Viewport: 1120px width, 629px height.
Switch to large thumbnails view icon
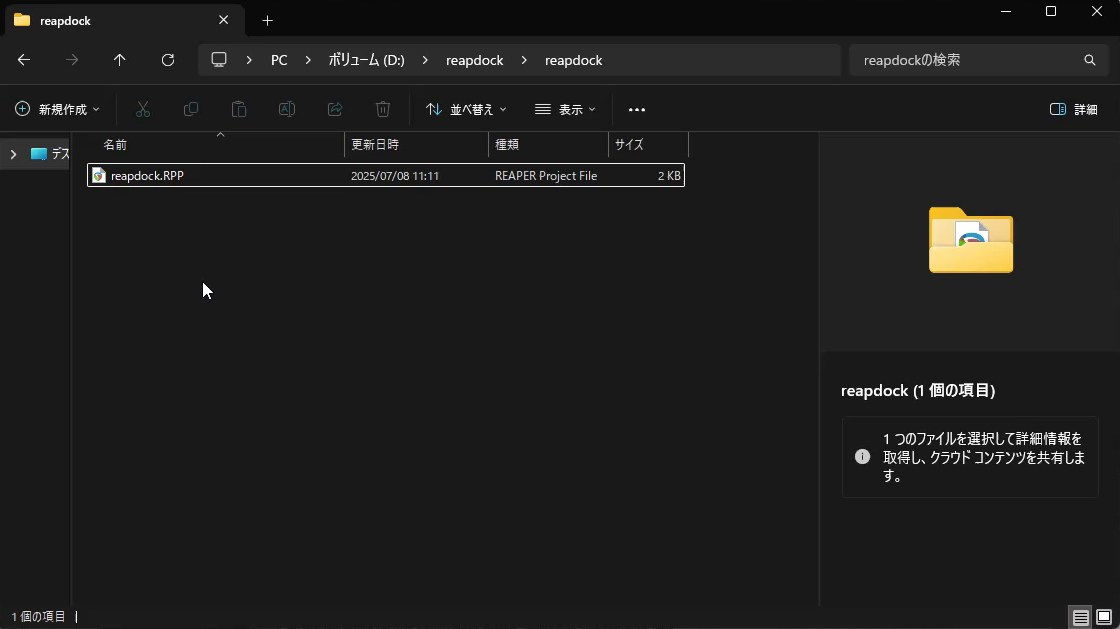[1104, 617]
